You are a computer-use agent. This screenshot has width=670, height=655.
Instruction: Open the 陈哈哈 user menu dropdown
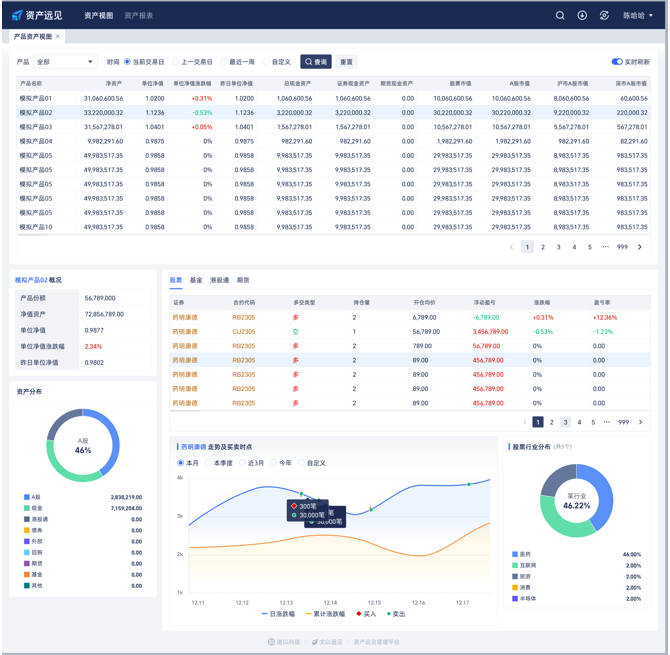pos(639,15)
